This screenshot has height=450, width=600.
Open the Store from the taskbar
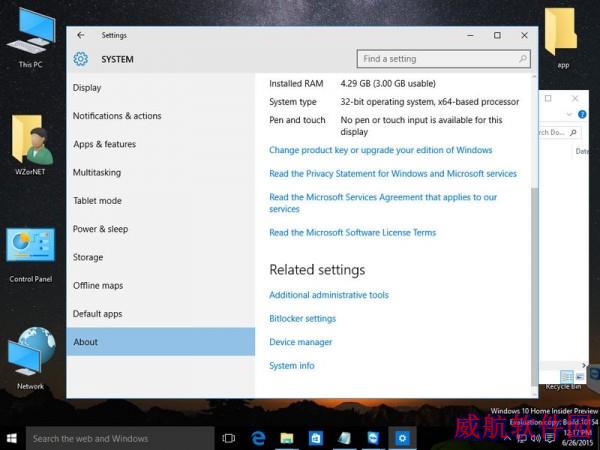(x=316, y=439)
